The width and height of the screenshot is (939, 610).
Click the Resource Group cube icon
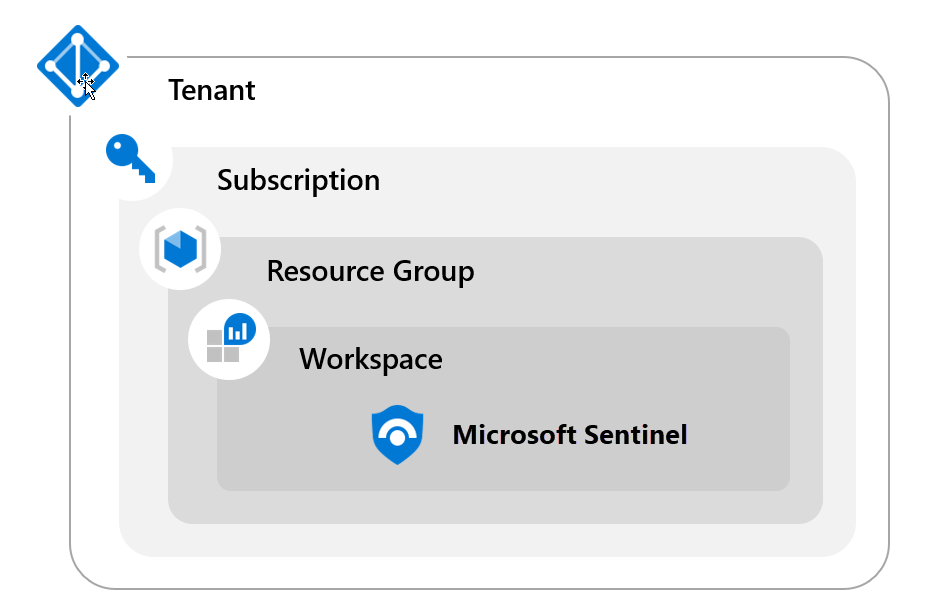click(x=180, y=249)
